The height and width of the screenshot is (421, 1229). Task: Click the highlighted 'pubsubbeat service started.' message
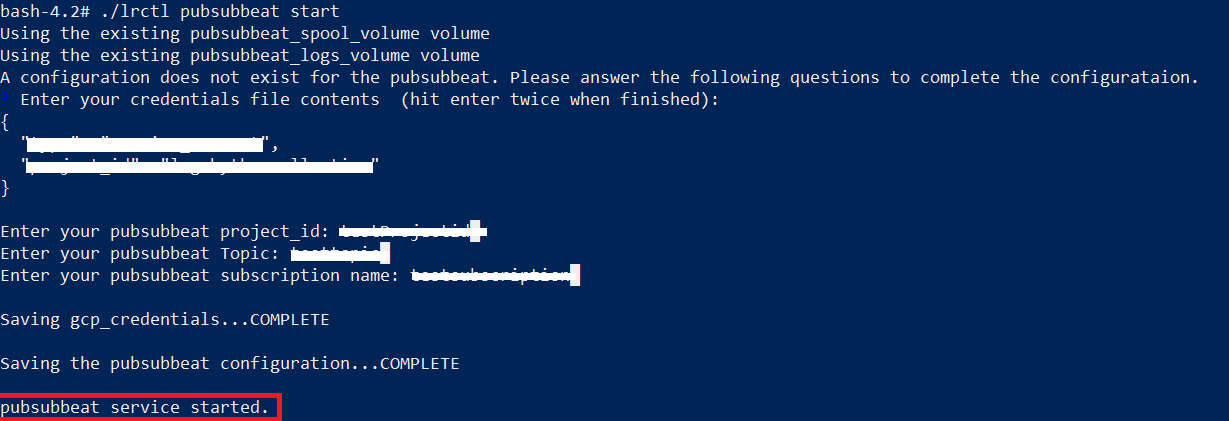point(135,408)
